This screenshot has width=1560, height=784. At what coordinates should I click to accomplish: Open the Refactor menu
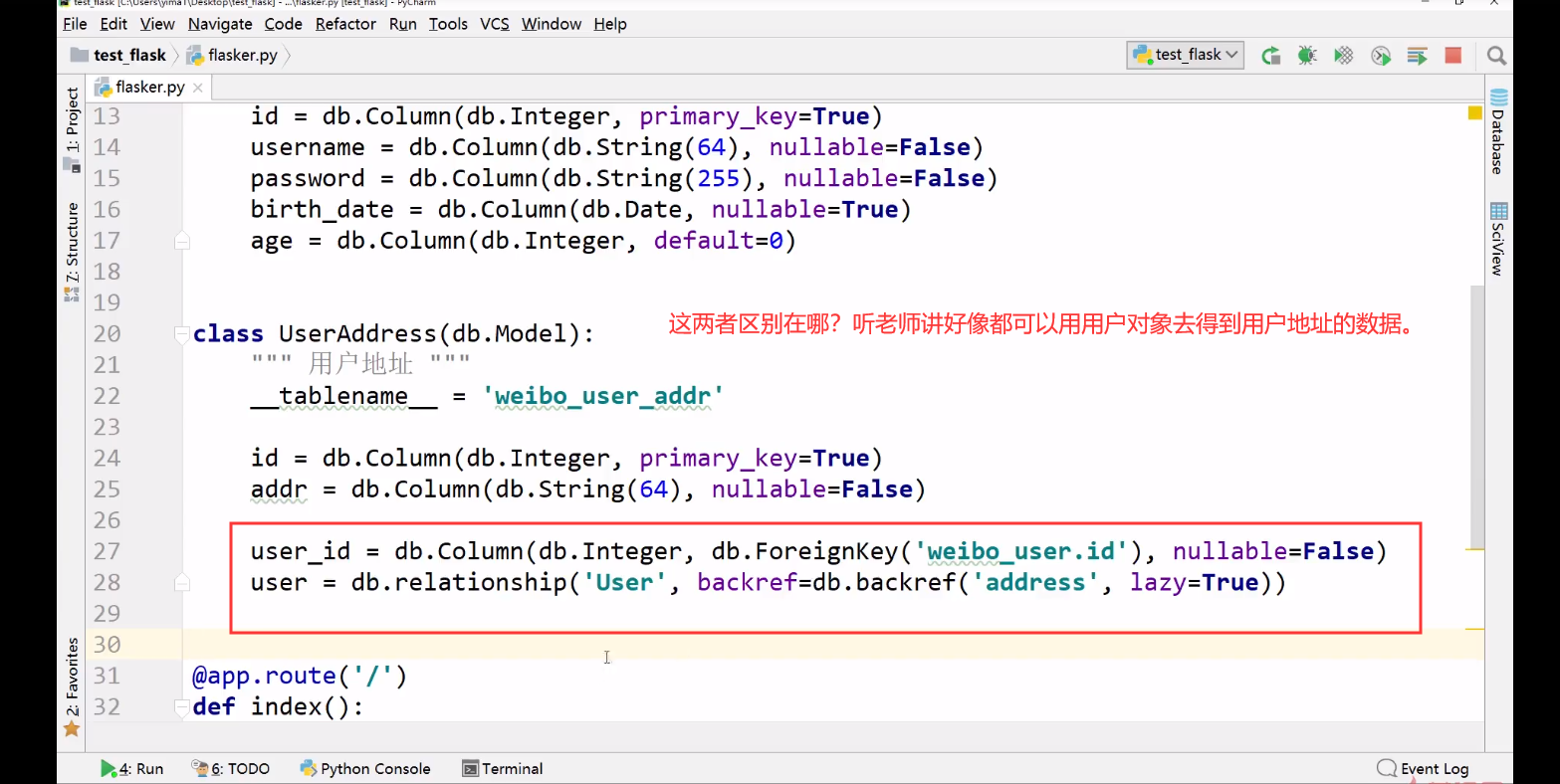point(345,24)
